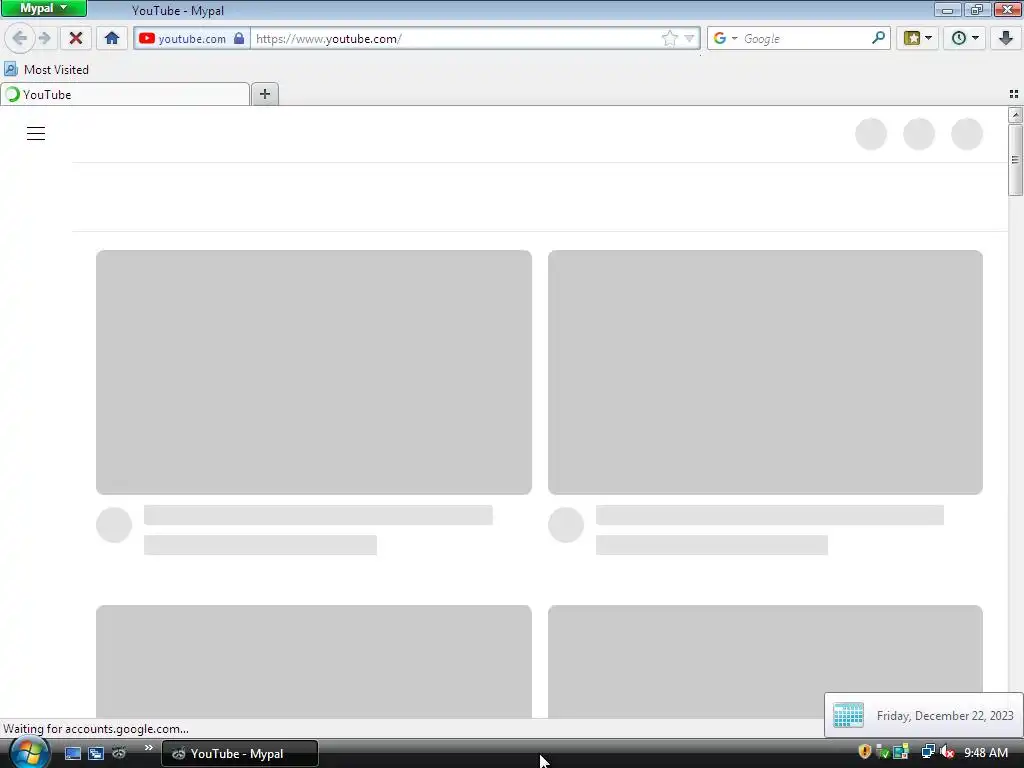Image resolution: width=1024 pixels, height=768 pixels.
Task: Open the history clock button
Action: pyautogui.click(x=959, y=38)
